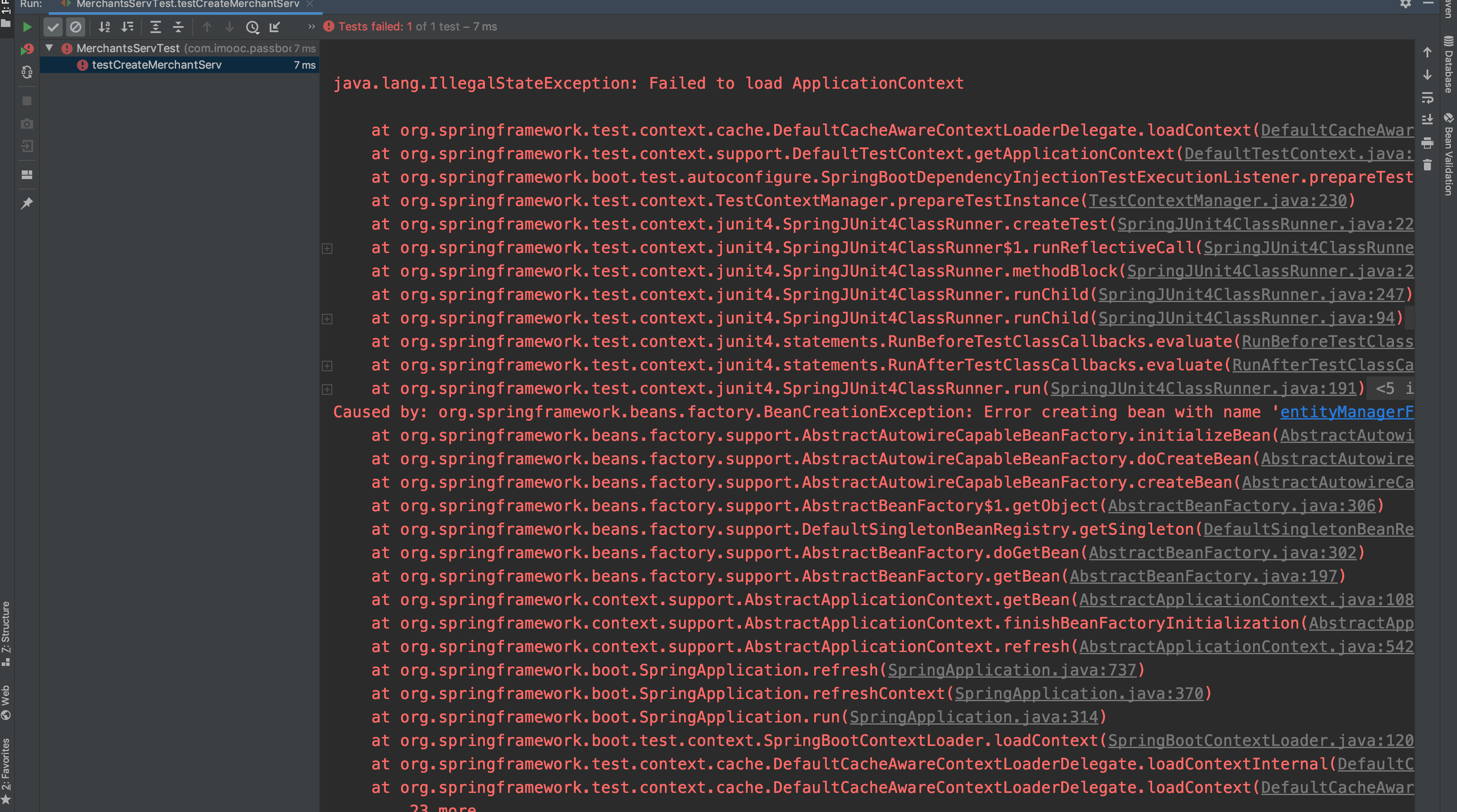Viewport: 1457px width, 812px height.
Task: Collapse MerchantsServTest tree node
Action: pos(49,48)
